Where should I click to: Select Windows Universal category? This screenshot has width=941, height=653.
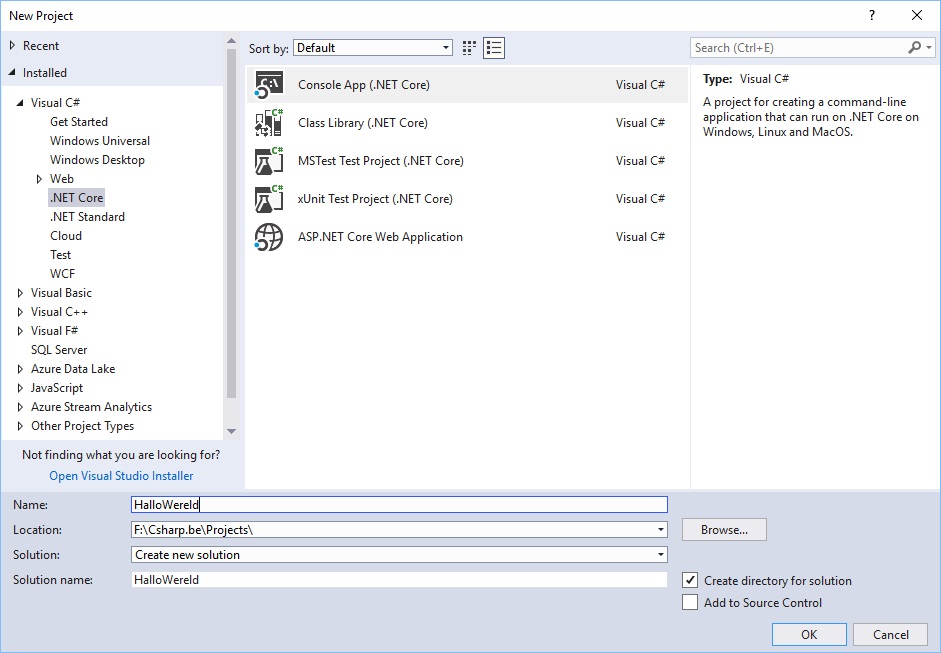coord(100,141)
